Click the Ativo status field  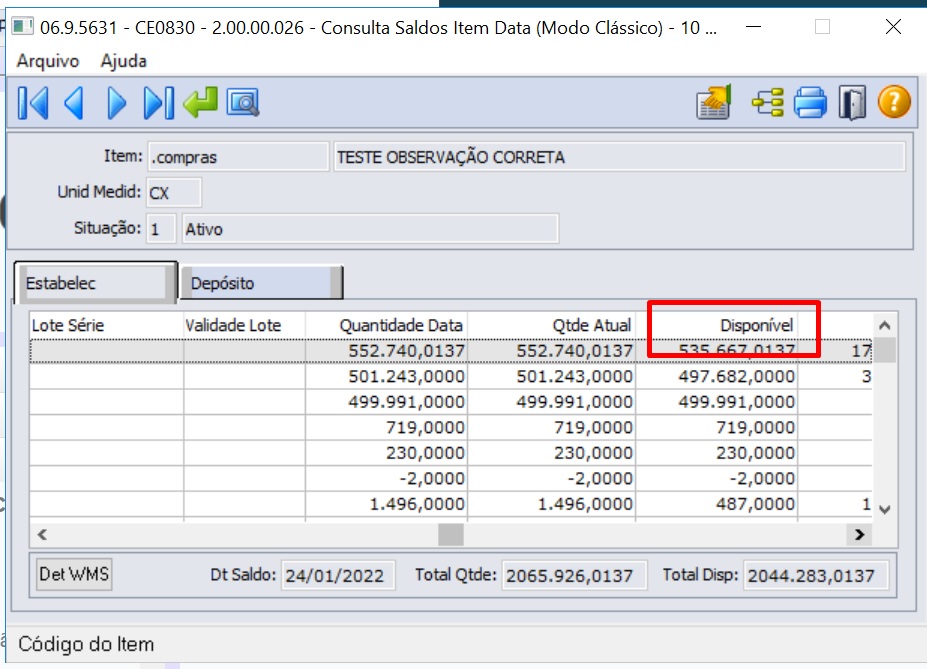(370, 229)
